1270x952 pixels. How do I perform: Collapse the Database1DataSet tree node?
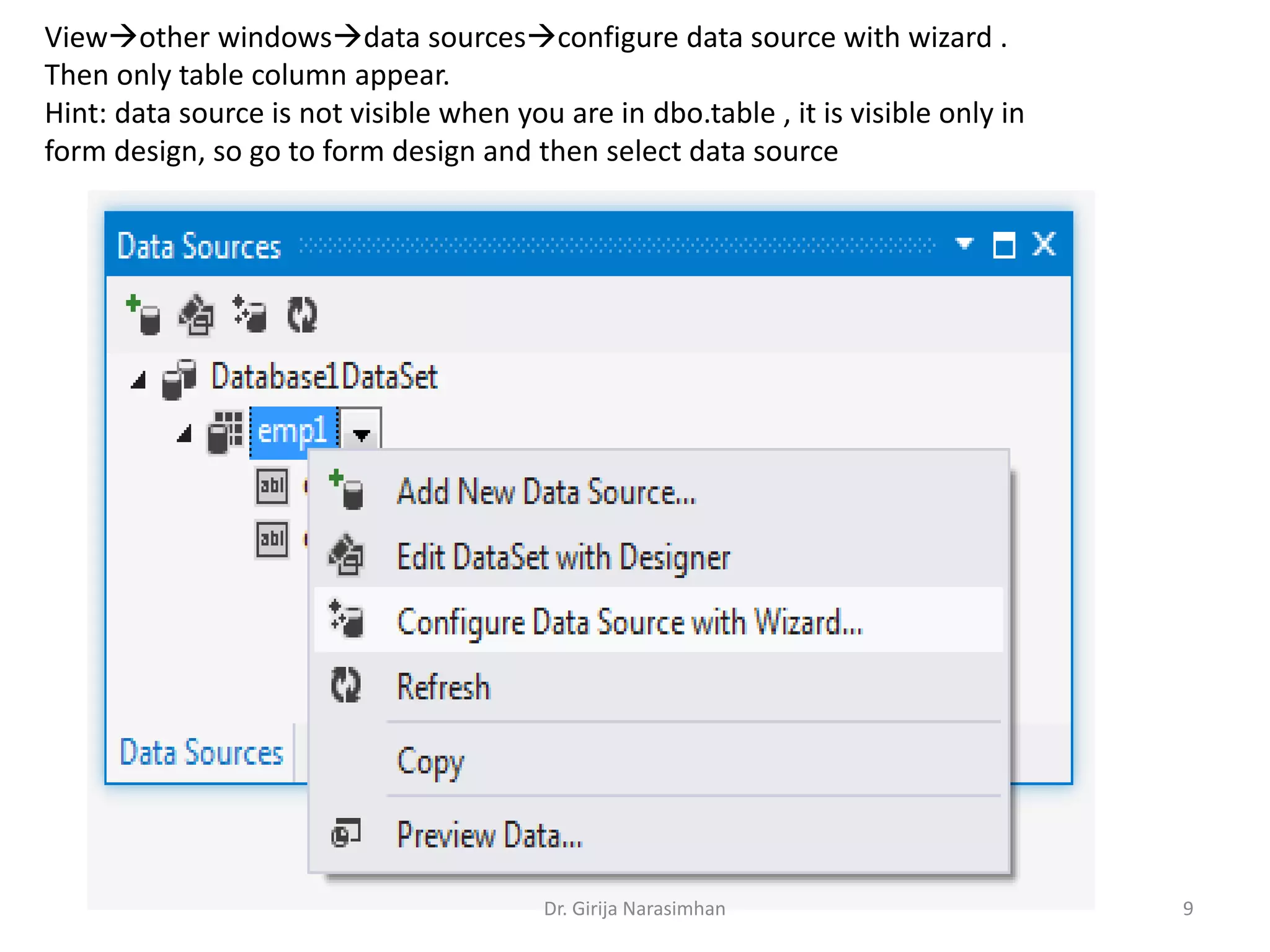point(138,380)
